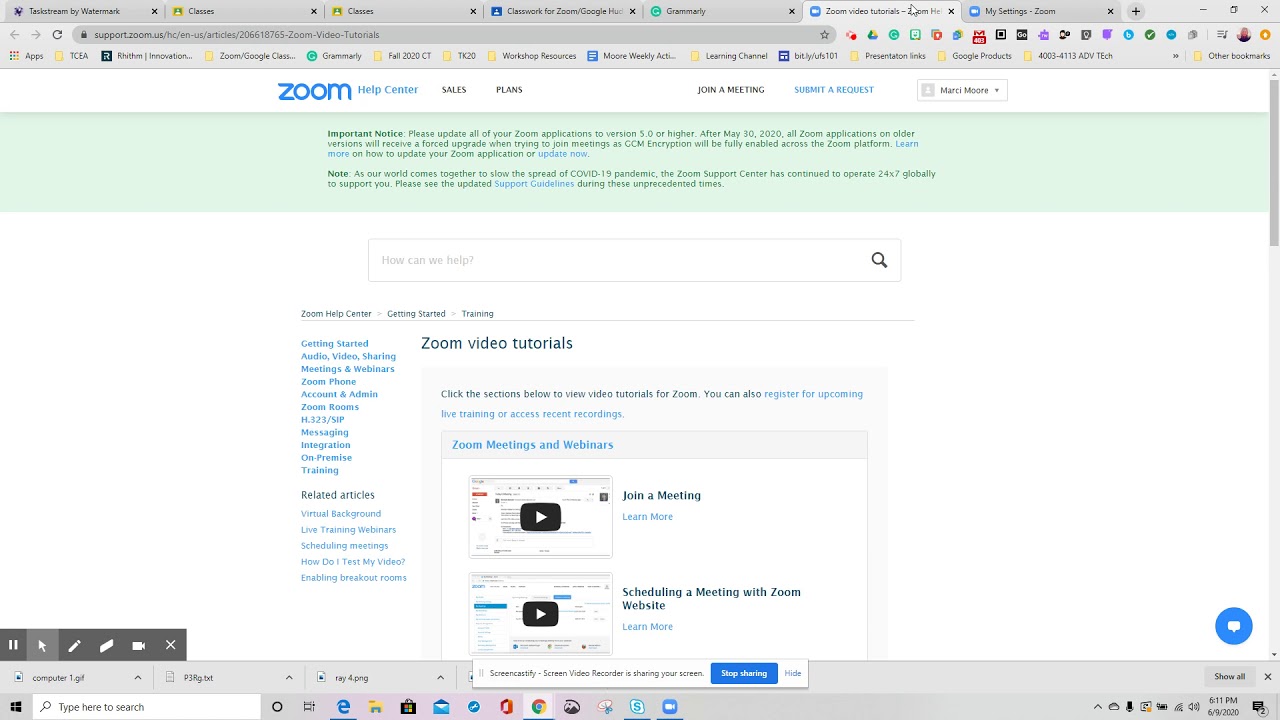
Task: Click the Zoom logo in header
Action: pyautogui.click(x=314, y=90)
